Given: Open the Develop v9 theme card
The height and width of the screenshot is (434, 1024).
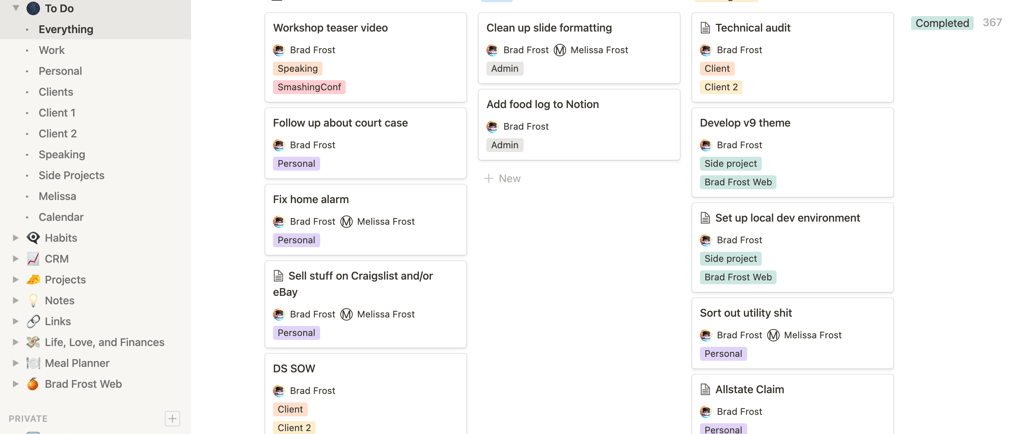Looking at the screenshot, I should pyautogui.click(x=745, y=123).
